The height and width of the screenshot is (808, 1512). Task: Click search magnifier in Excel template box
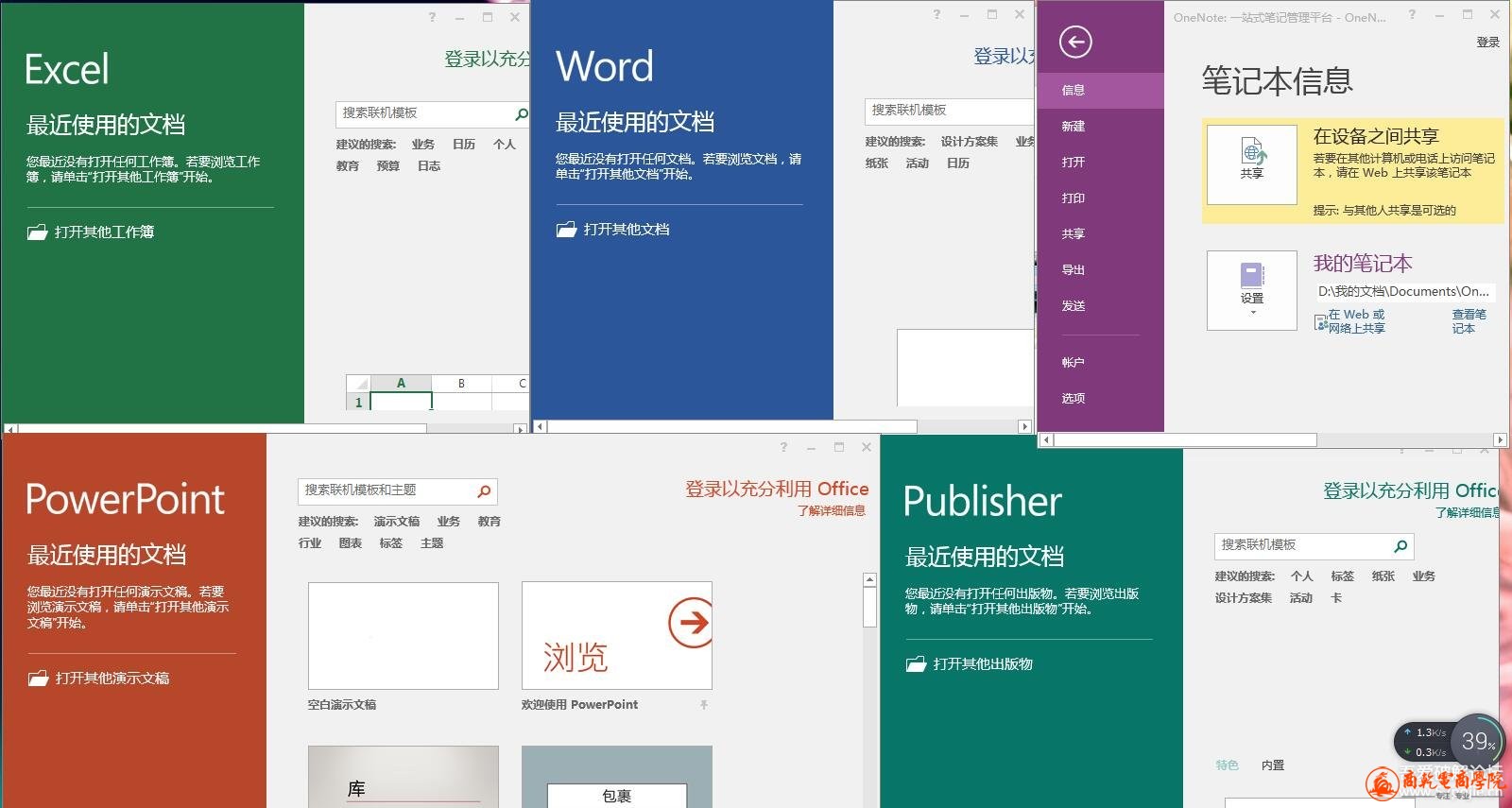[x=521, y=113]
